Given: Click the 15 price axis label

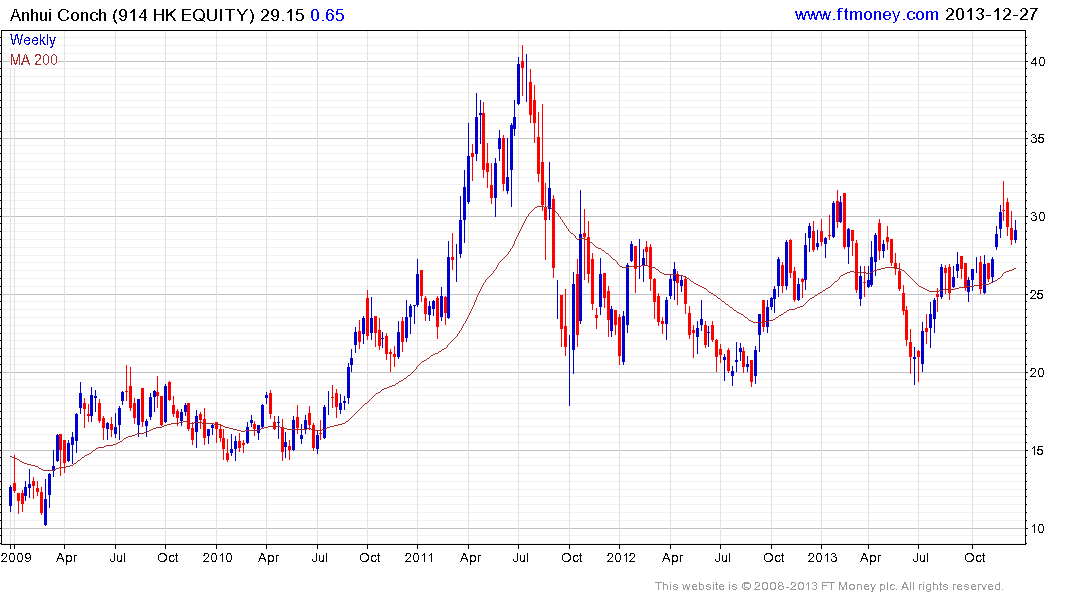Looking at the screenshot, I should pyautogui.click(x=1038, y=451).
